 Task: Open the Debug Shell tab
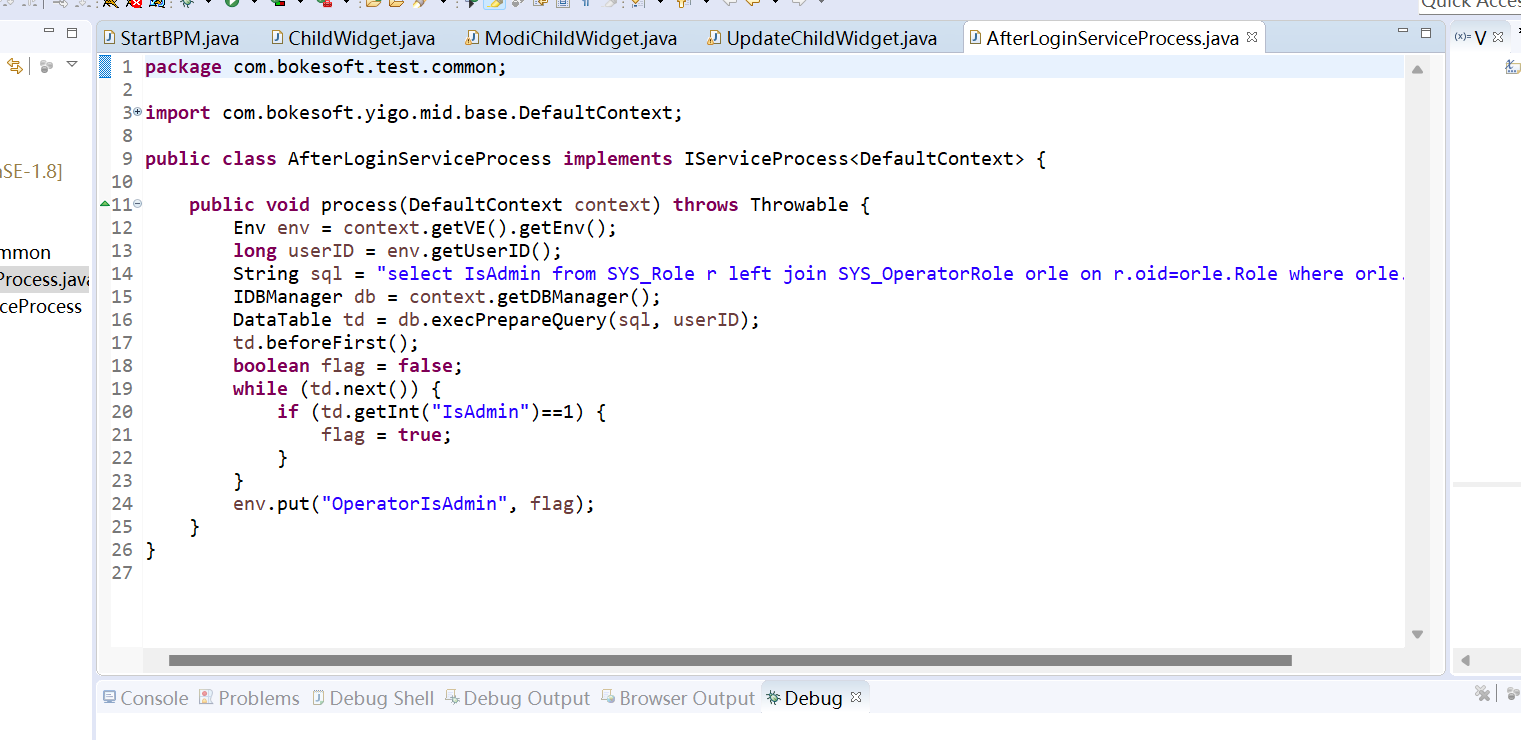(372, 698)
